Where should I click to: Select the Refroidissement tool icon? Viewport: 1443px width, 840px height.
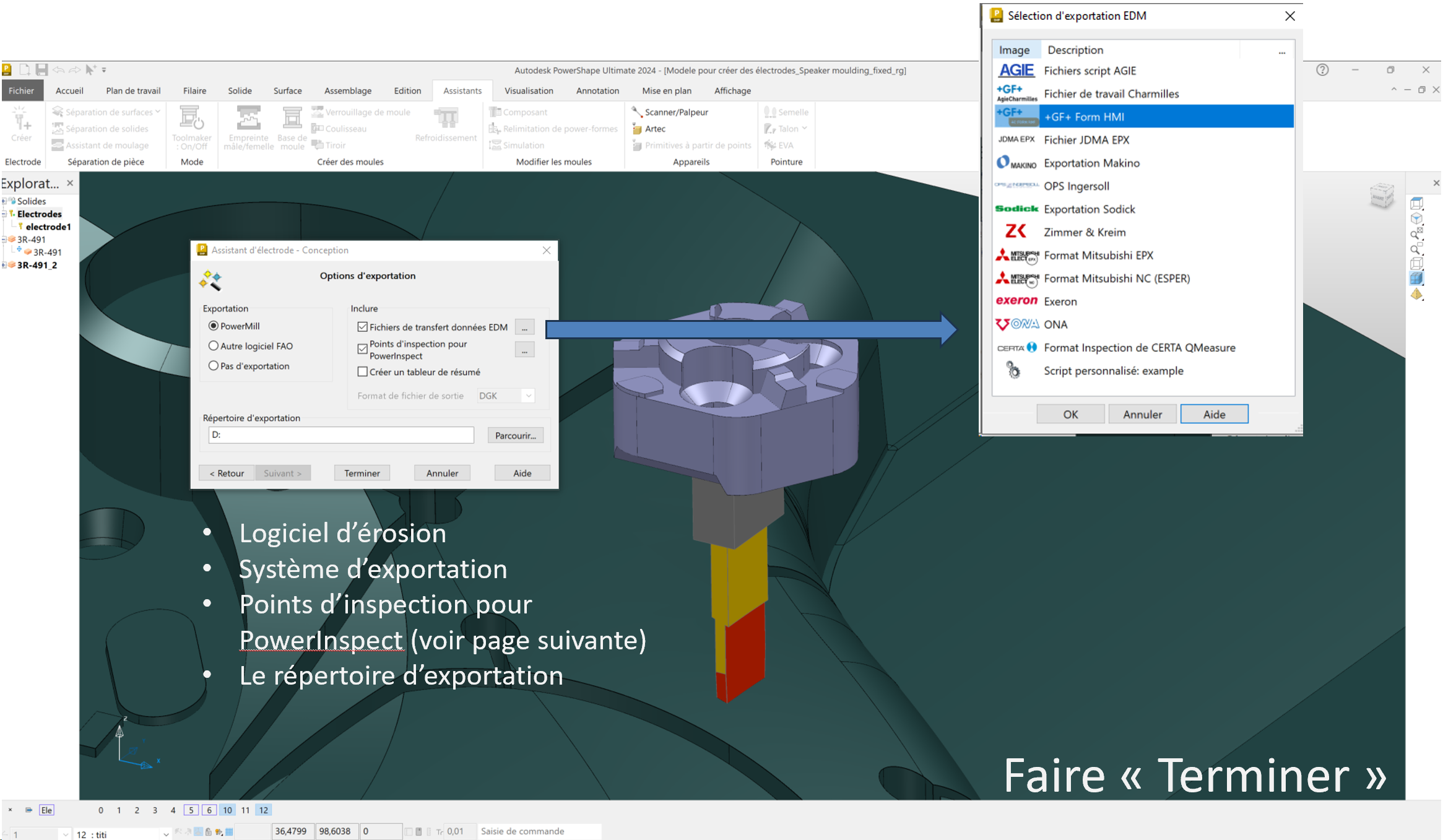[446, 118]
